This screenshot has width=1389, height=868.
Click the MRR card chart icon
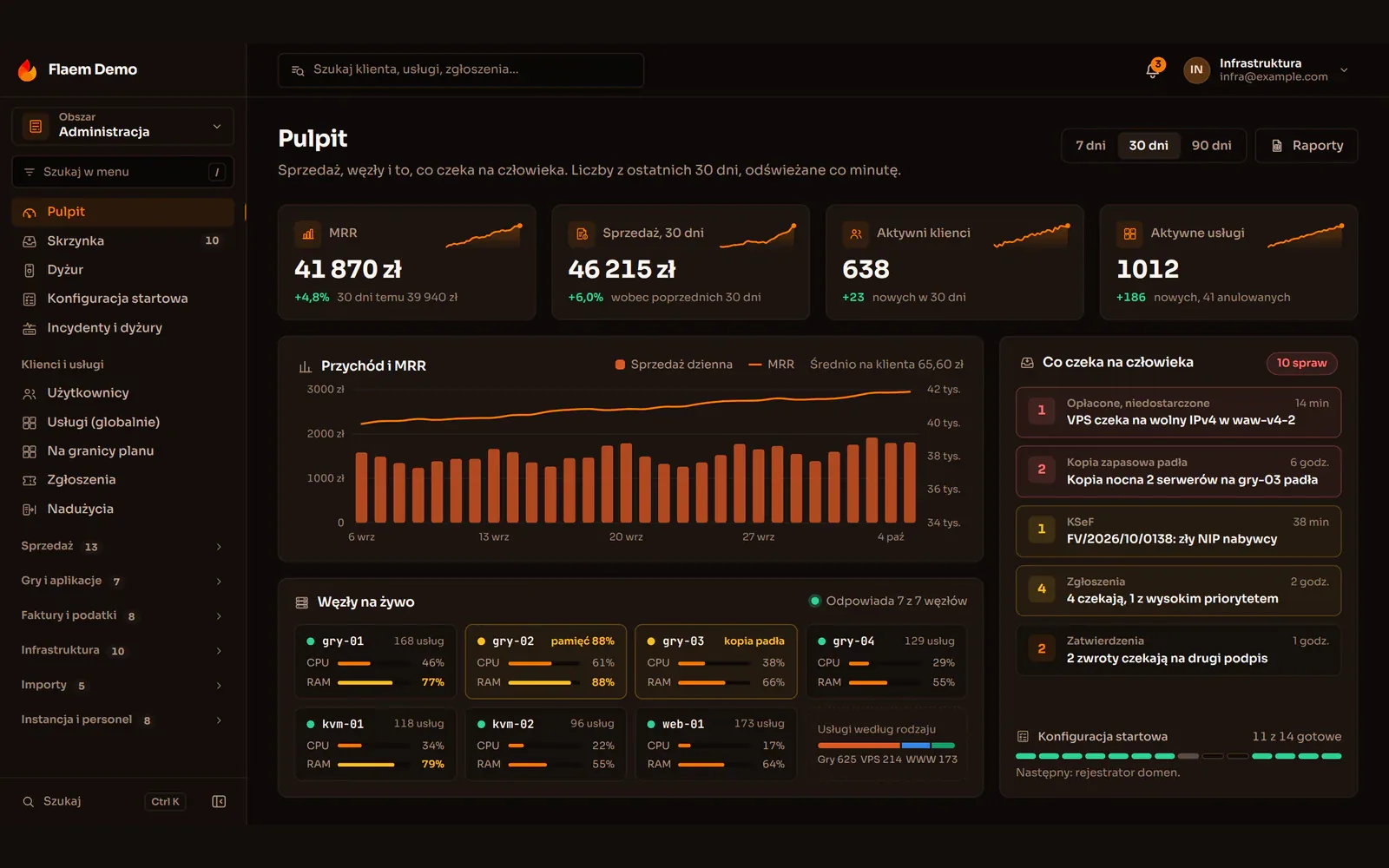[308, 233]
